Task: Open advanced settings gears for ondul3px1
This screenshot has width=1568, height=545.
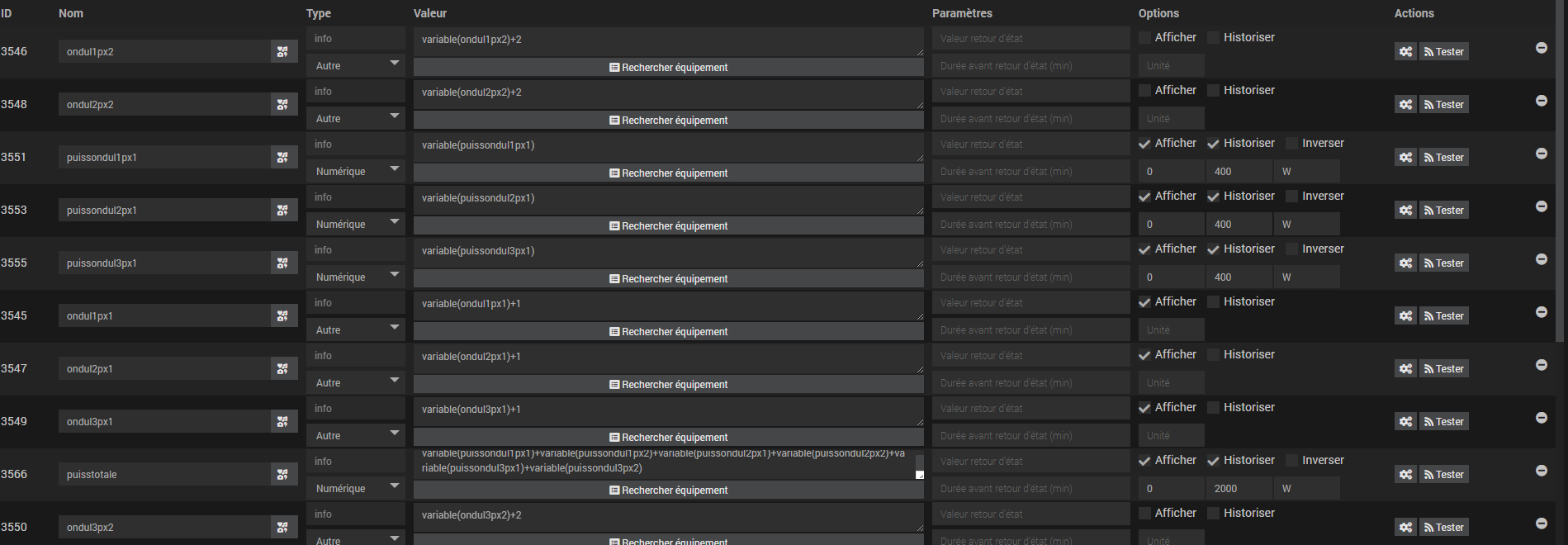Action: tap(1405, 422)
